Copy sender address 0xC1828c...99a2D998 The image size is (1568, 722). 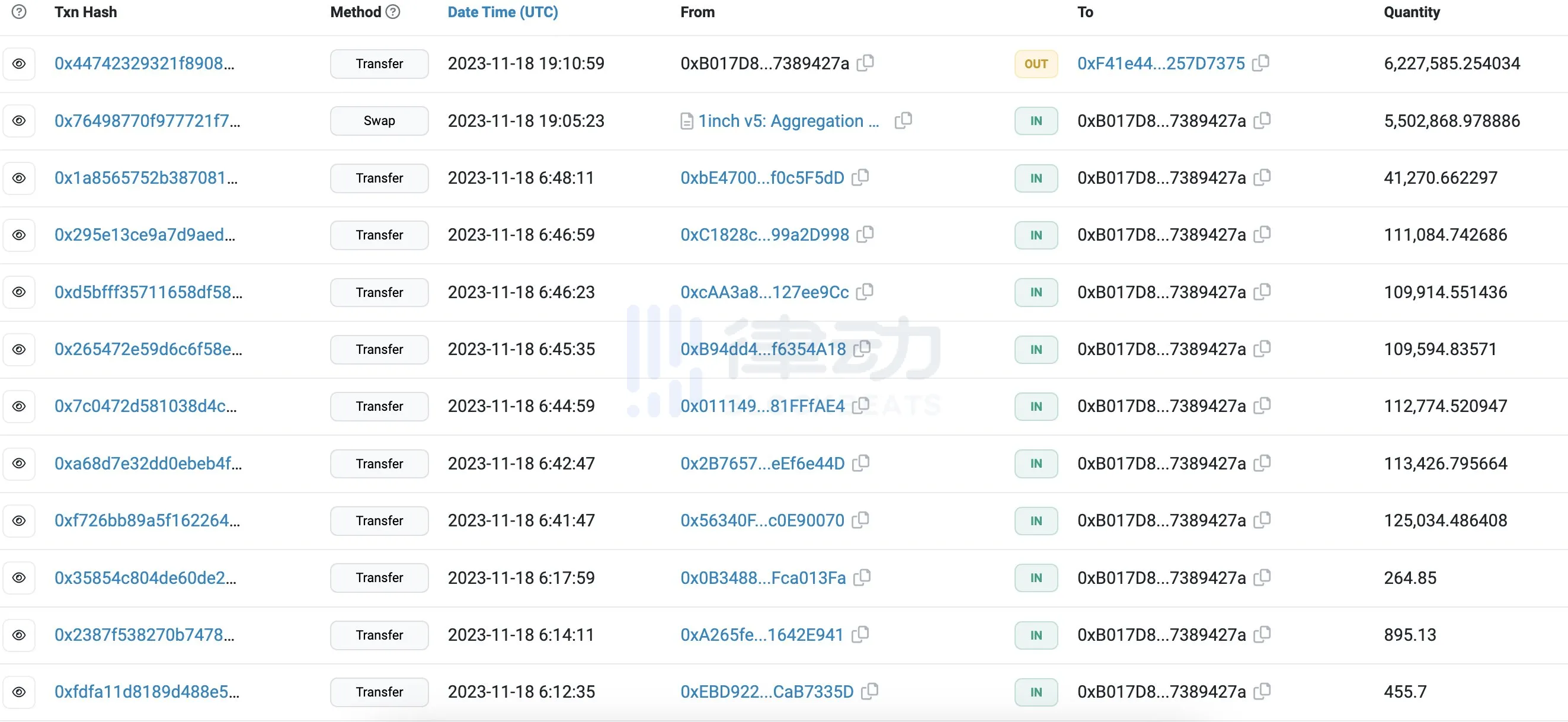click(865, 234)
